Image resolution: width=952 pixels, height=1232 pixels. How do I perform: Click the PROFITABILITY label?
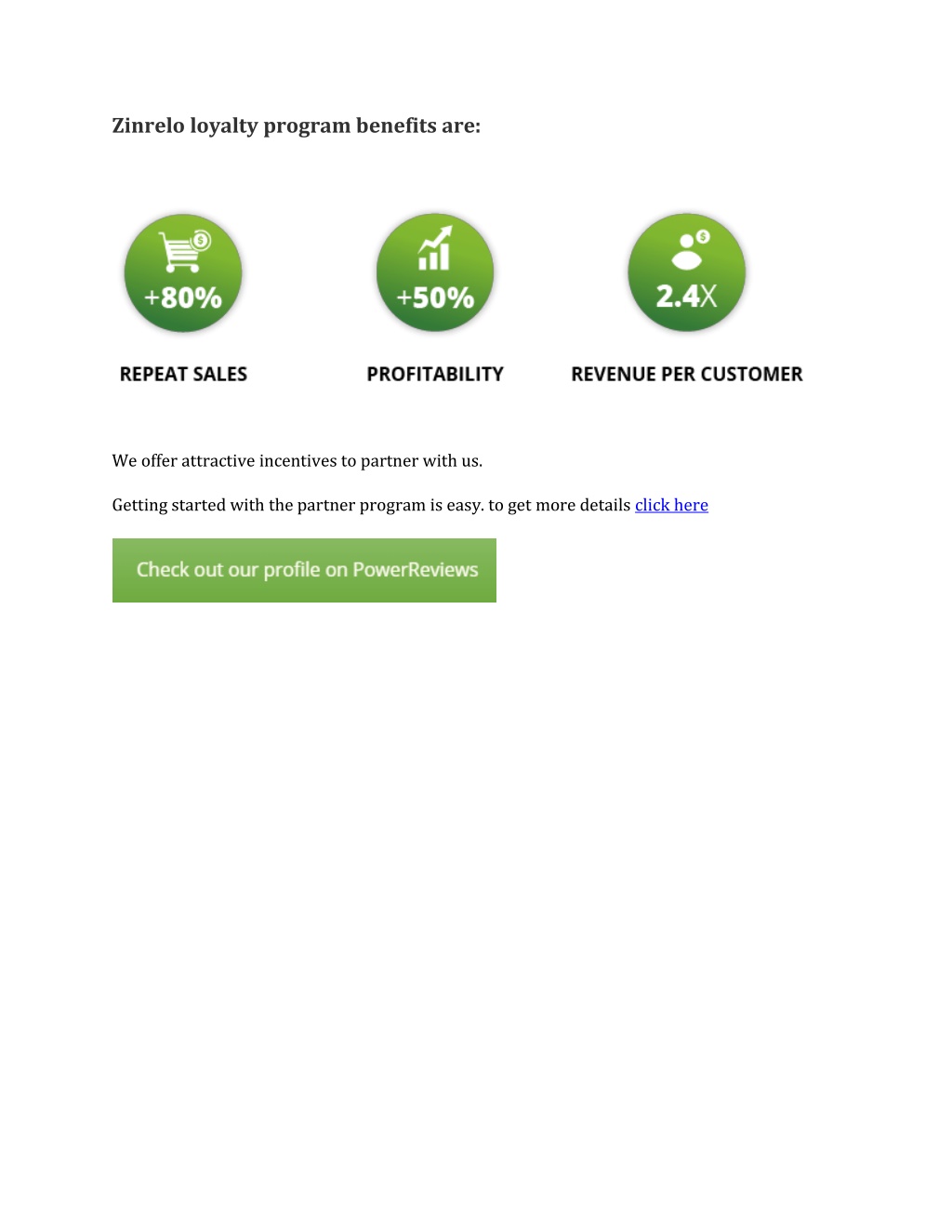pos(435,374)
